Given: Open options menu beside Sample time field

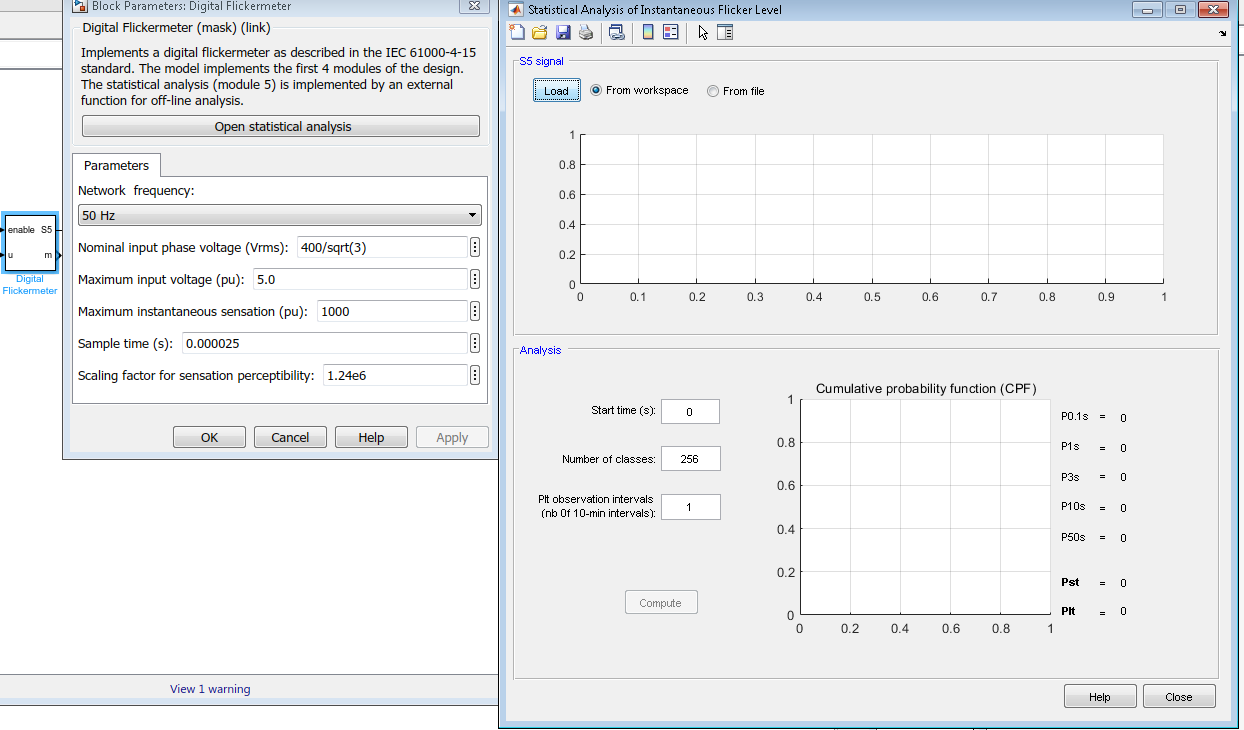Looking at the screenshot, I should (475, 344).
